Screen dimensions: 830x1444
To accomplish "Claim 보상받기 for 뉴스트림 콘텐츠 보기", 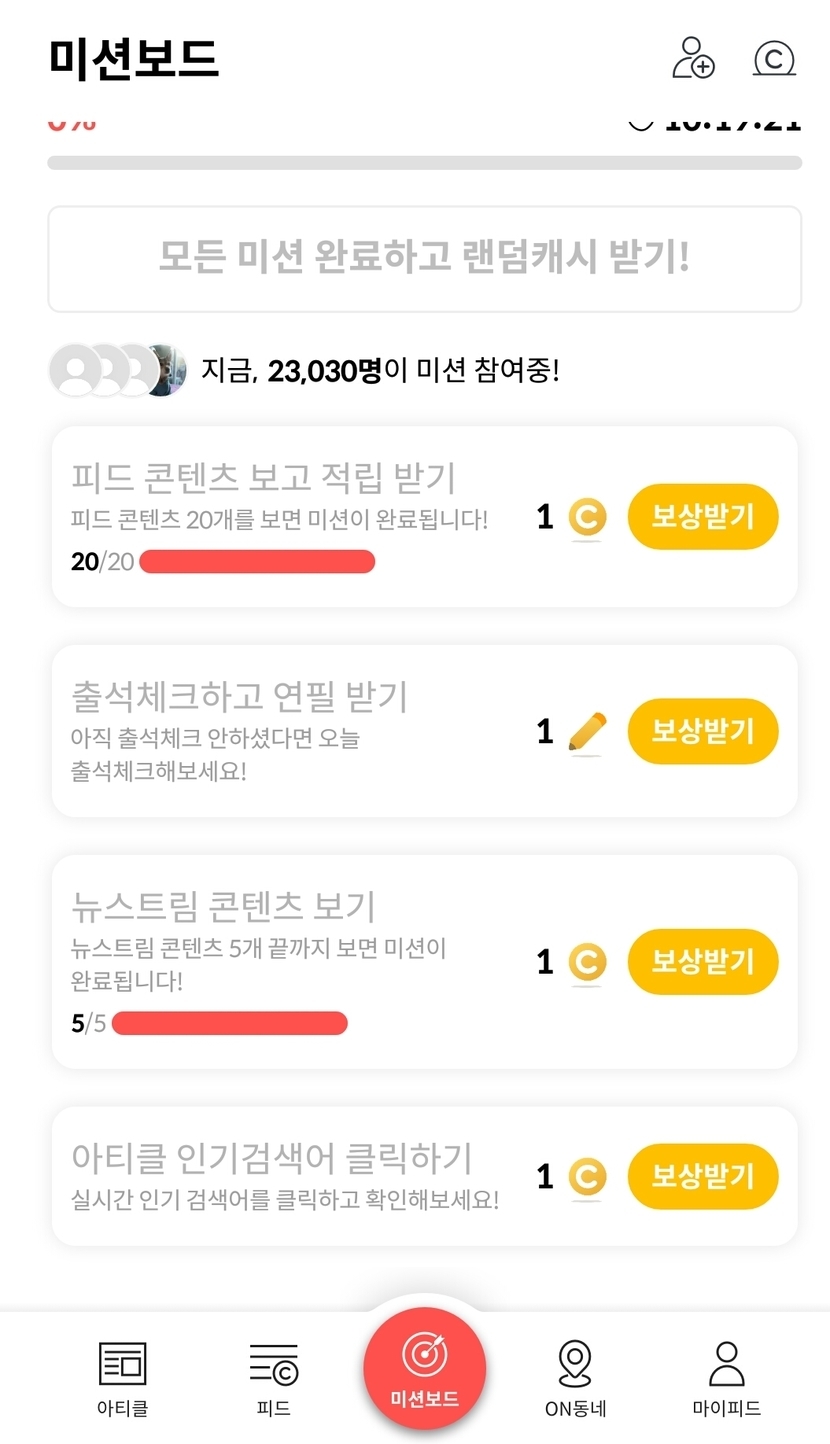I will (702, 962).
